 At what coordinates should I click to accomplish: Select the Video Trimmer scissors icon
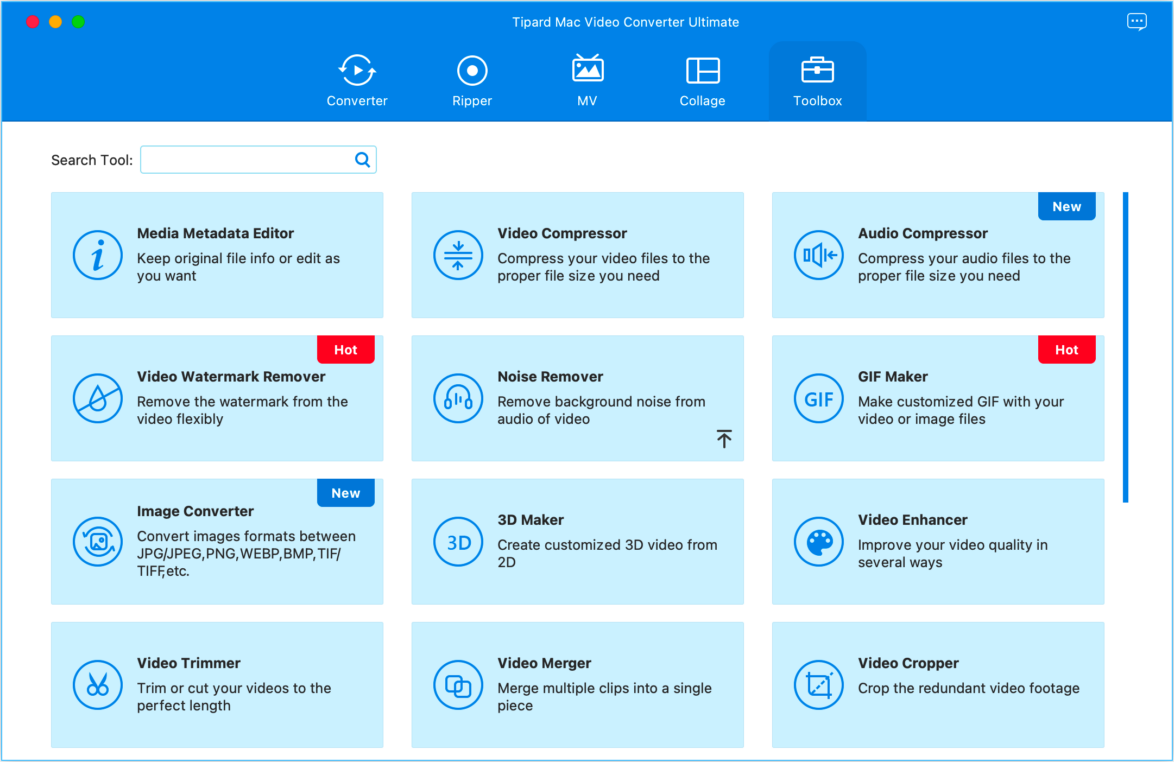[98, 685]
